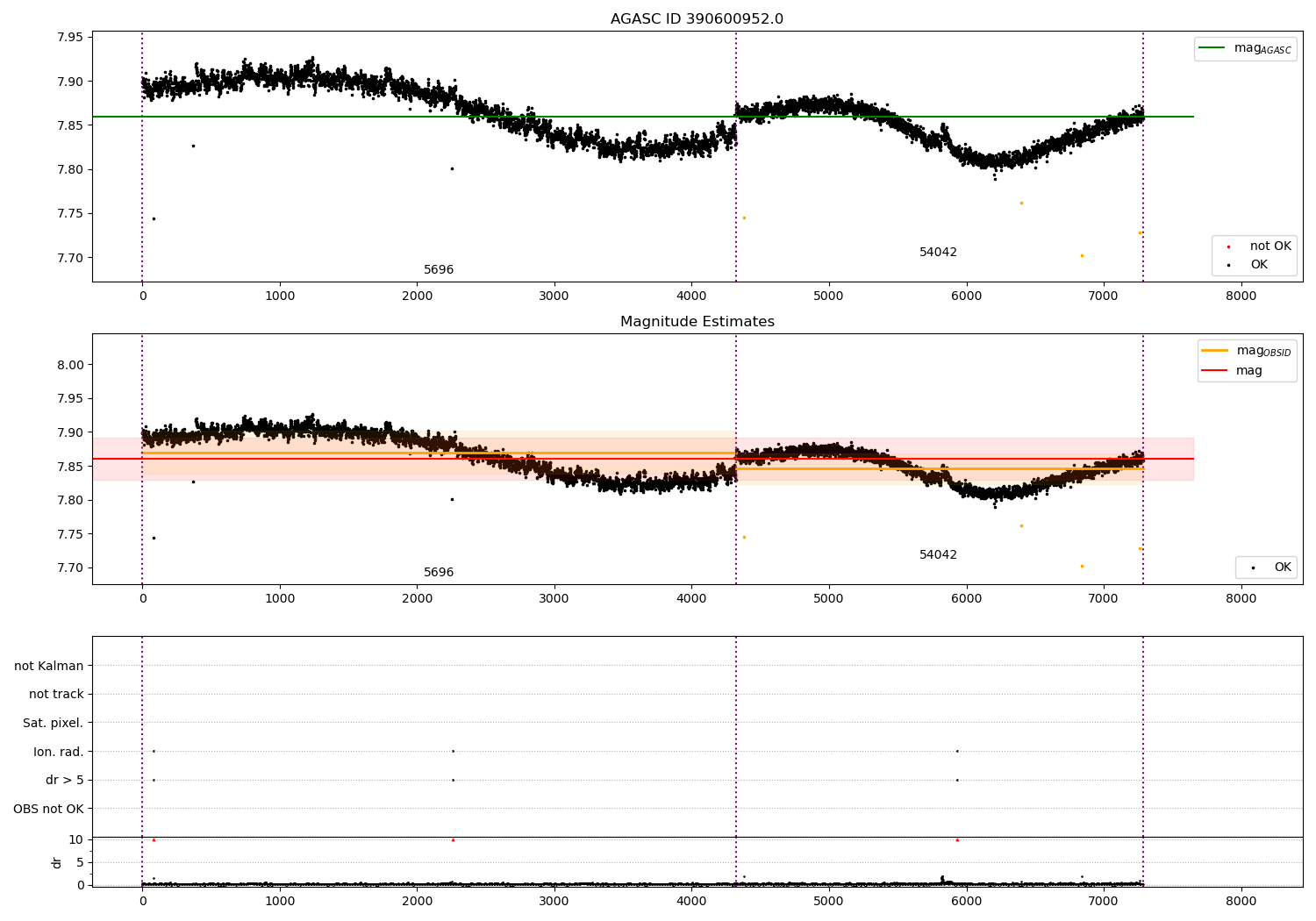Click the '7.90' y-tick of middle plot
The width and height of the screenshot is (1316, 921).
70,432
